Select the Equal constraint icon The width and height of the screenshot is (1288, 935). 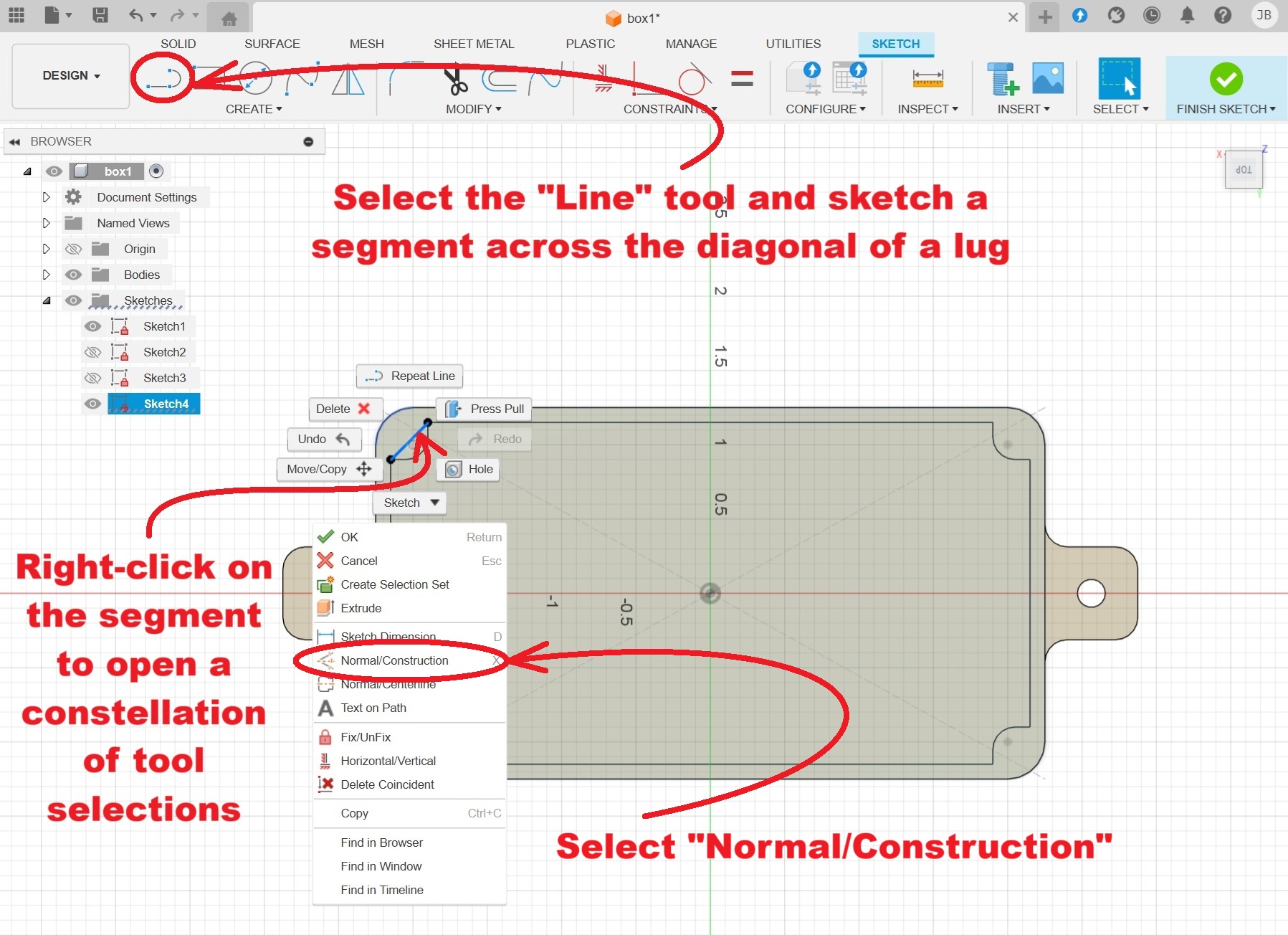742,78
